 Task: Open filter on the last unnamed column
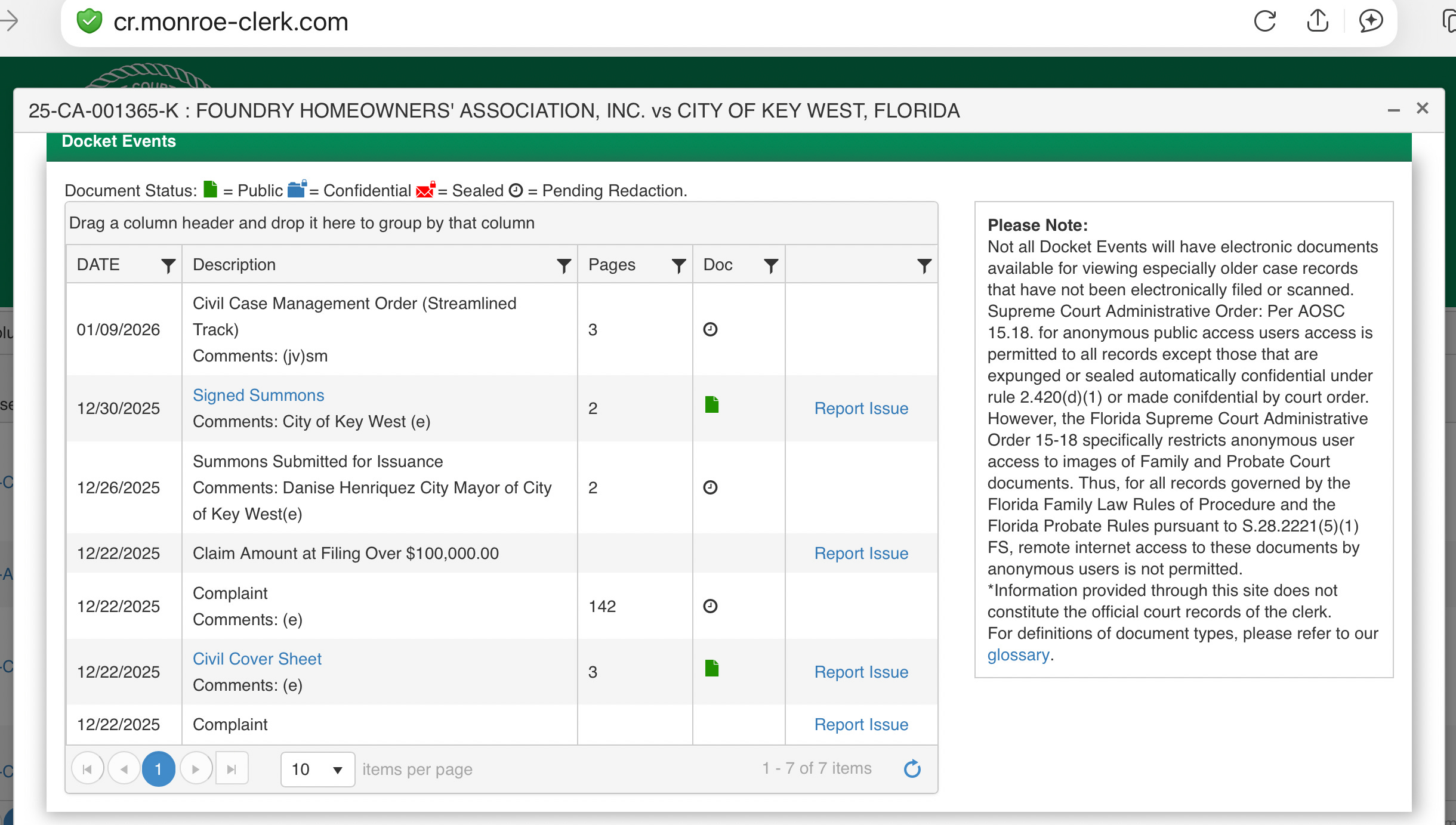tap(924, 265)
